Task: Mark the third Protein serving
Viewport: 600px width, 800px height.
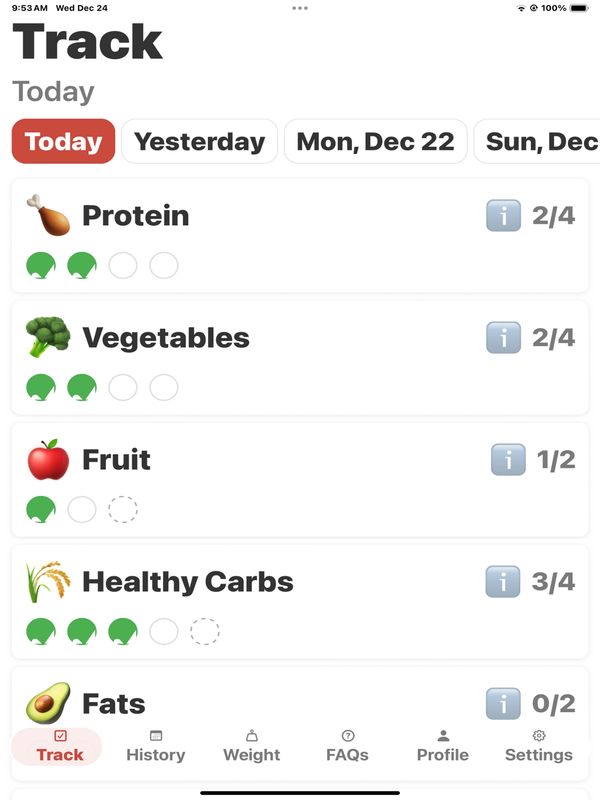Action: 123,266
